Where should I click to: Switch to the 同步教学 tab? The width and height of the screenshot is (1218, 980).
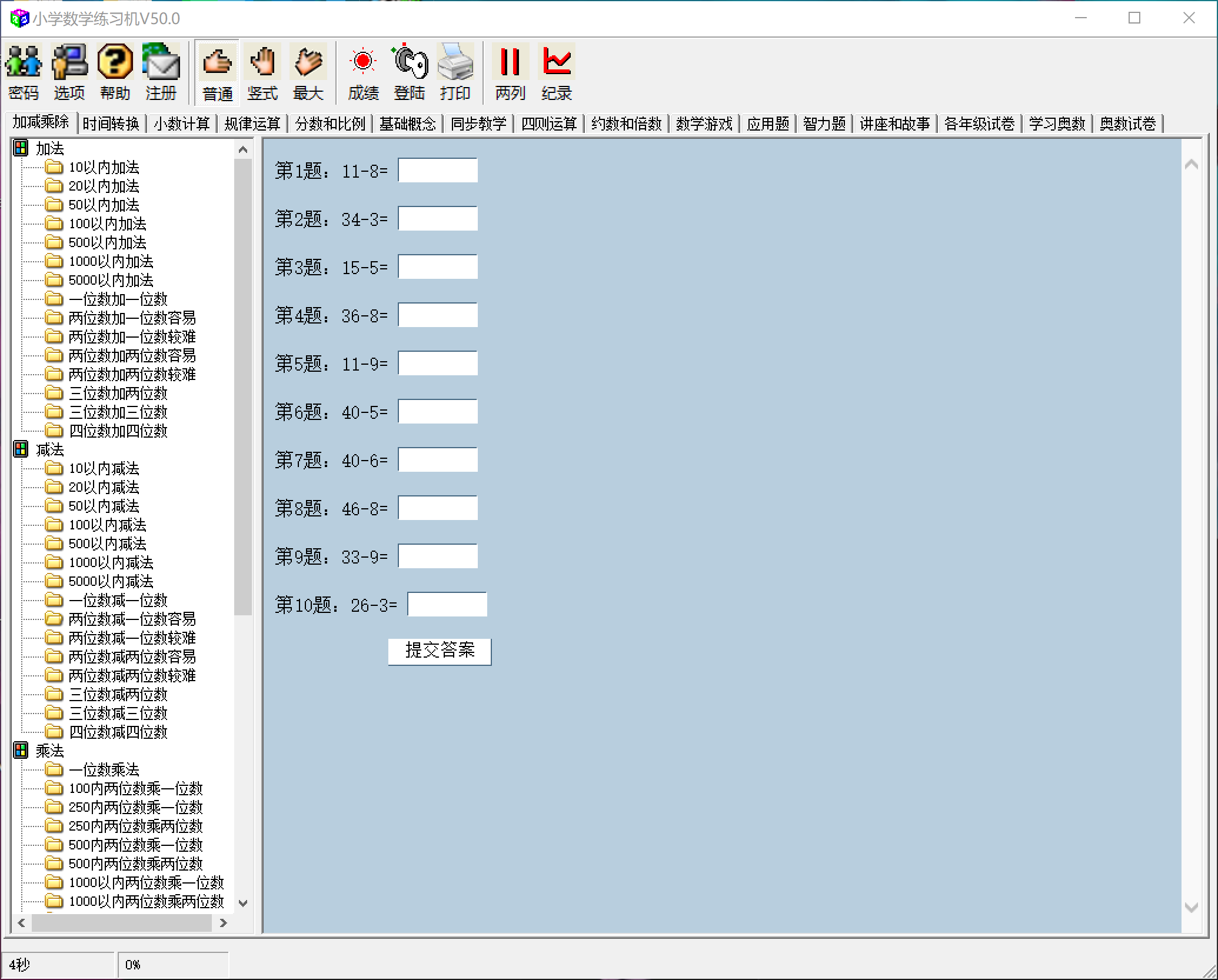click(x=478, y=124)
